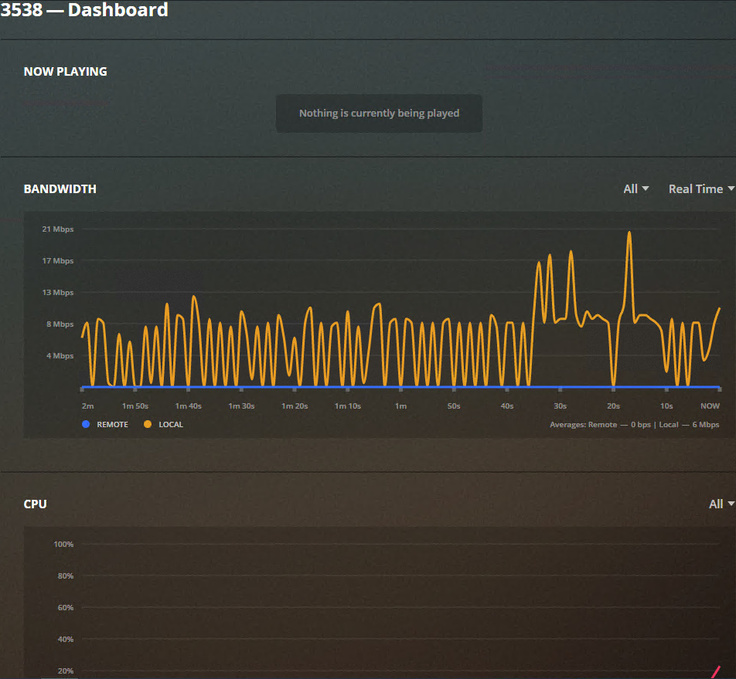Click the '13 Mbps' axis label

click(x=58, y=292)
